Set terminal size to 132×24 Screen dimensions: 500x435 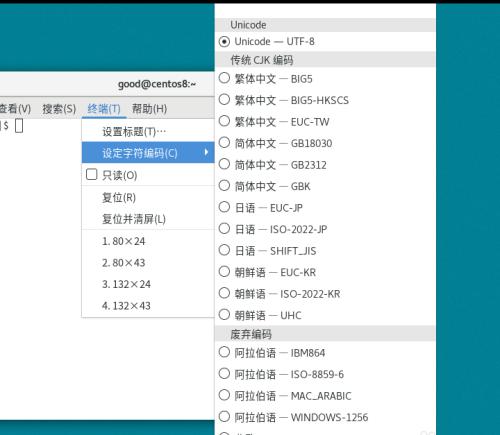(148, 284)
